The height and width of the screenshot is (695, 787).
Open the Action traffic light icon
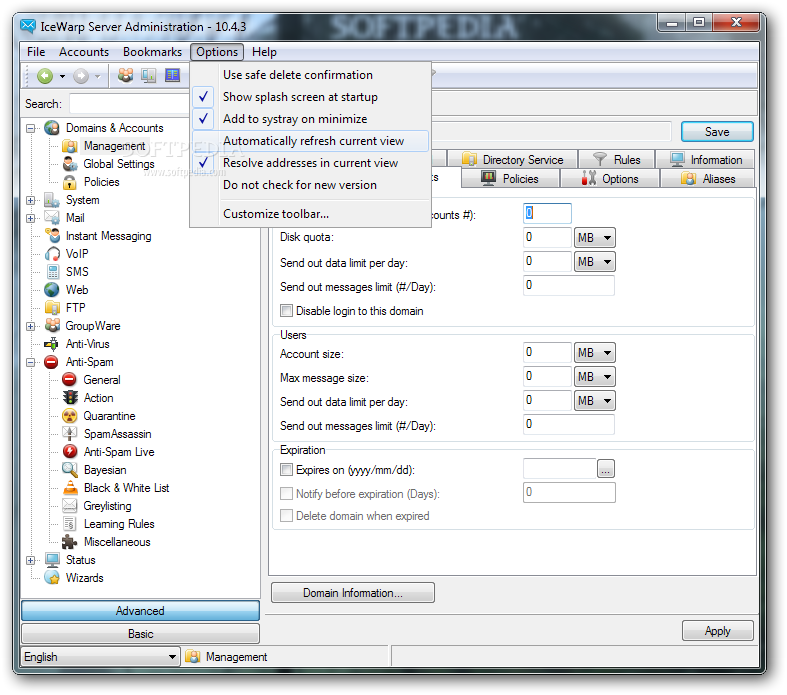[x=70, y=398]
